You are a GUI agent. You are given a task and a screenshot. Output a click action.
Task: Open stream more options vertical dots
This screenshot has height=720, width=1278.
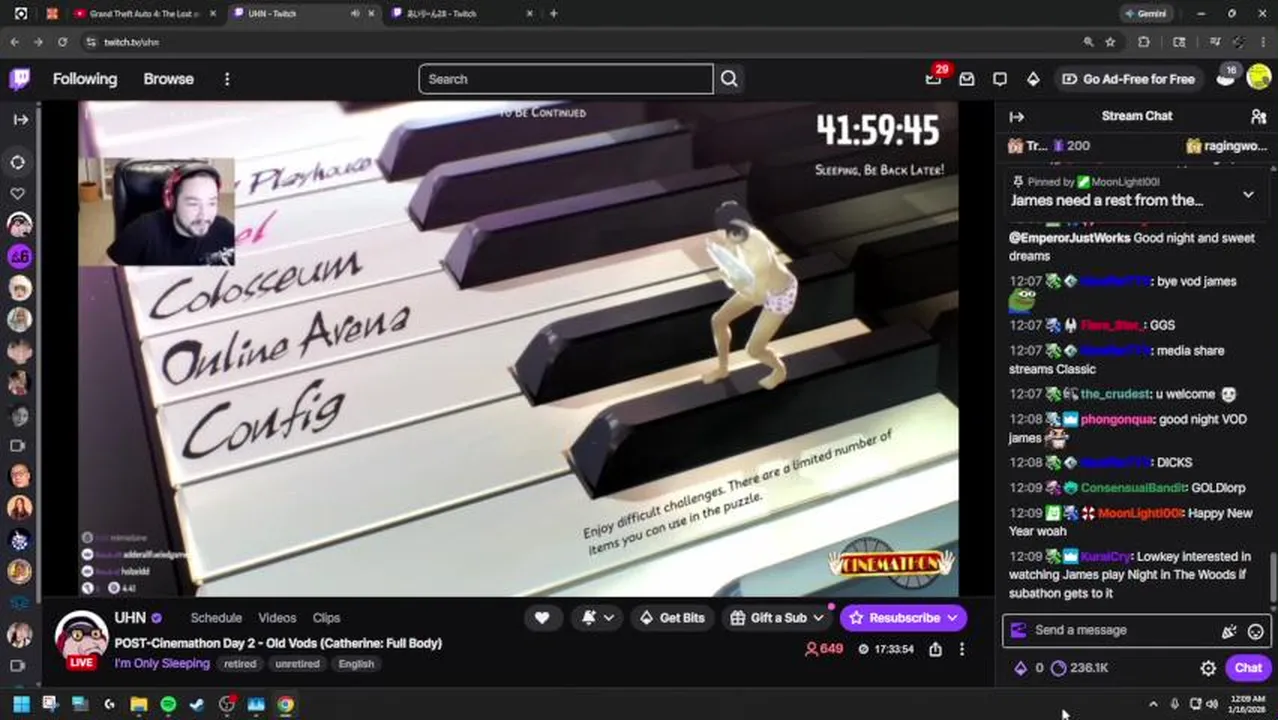962,649
